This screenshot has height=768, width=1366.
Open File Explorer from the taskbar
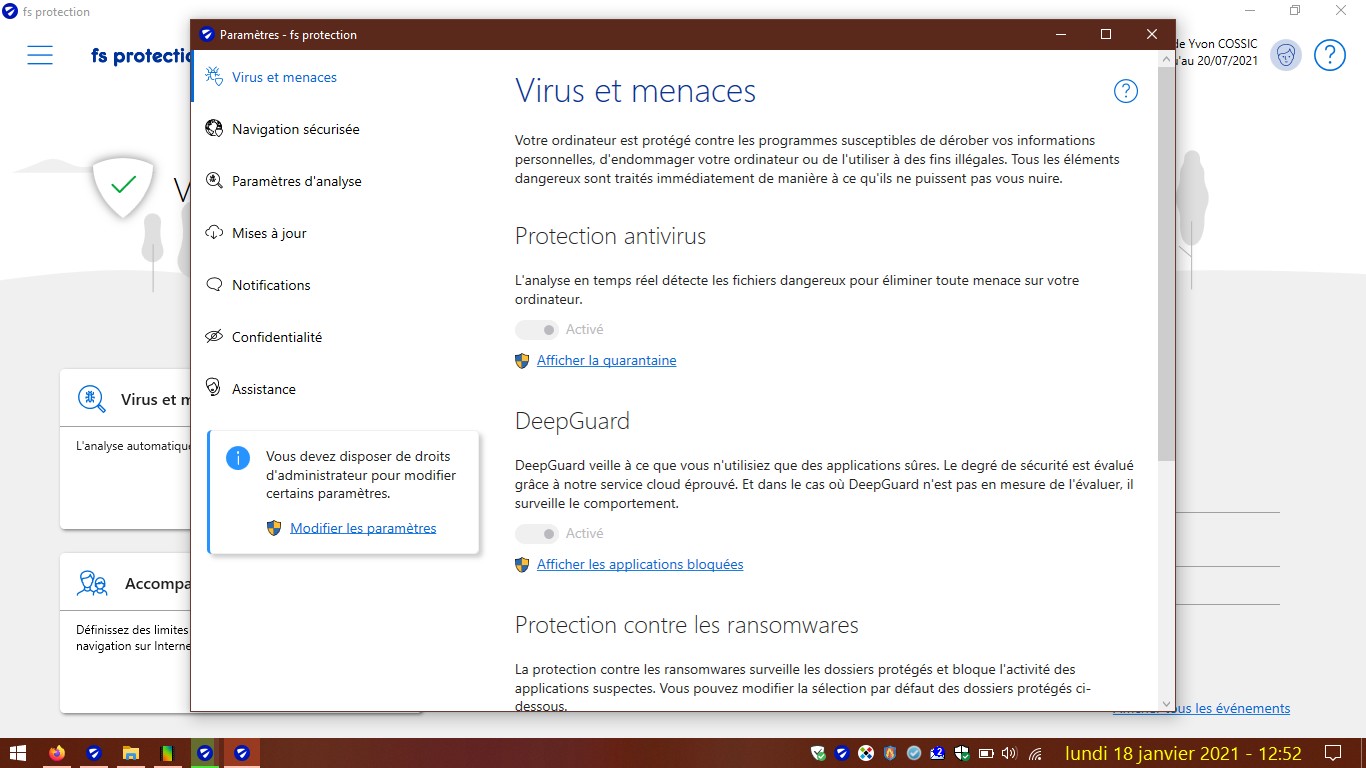point(130,753)
